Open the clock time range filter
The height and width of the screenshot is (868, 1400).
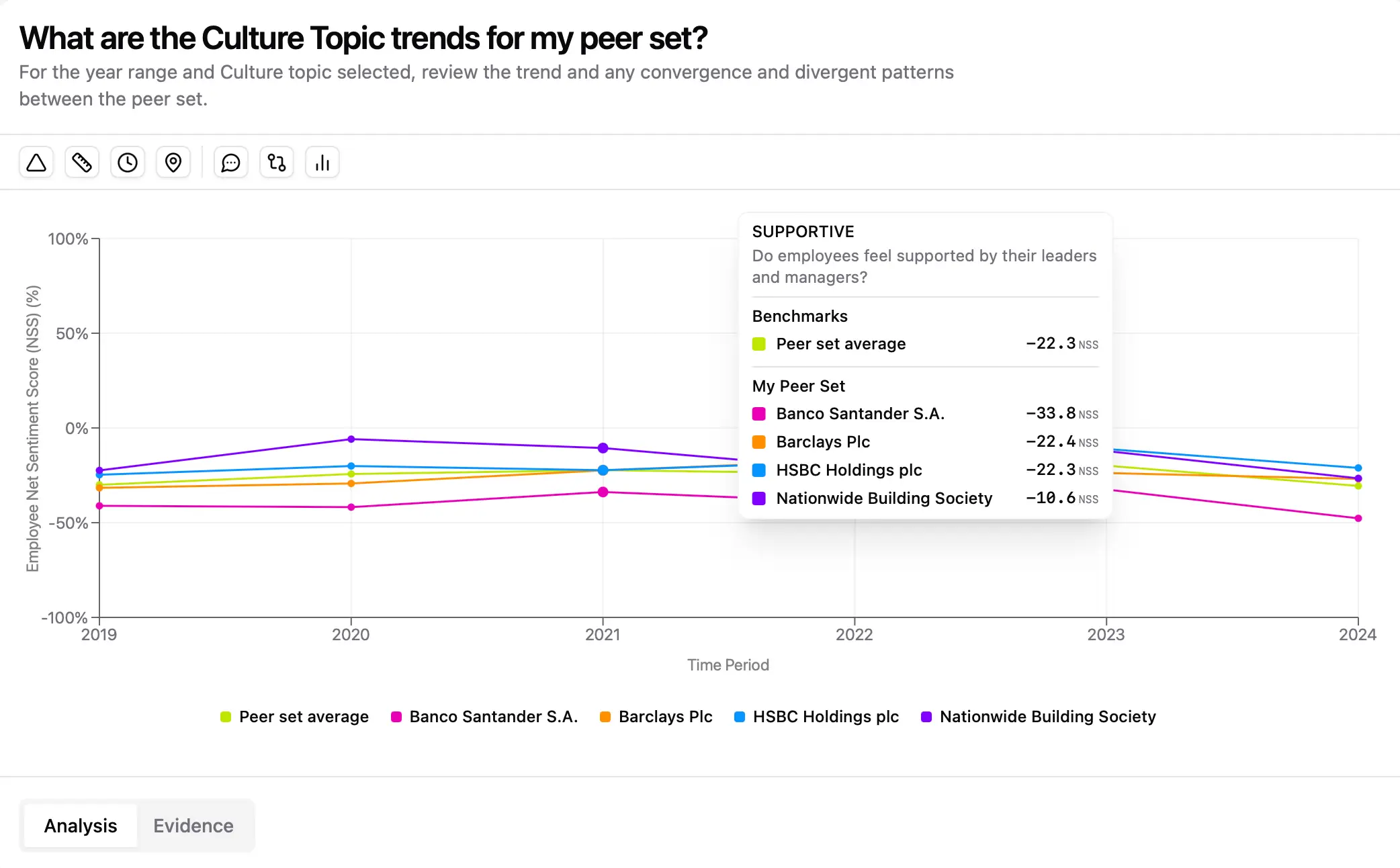click(x=128, y=163)
